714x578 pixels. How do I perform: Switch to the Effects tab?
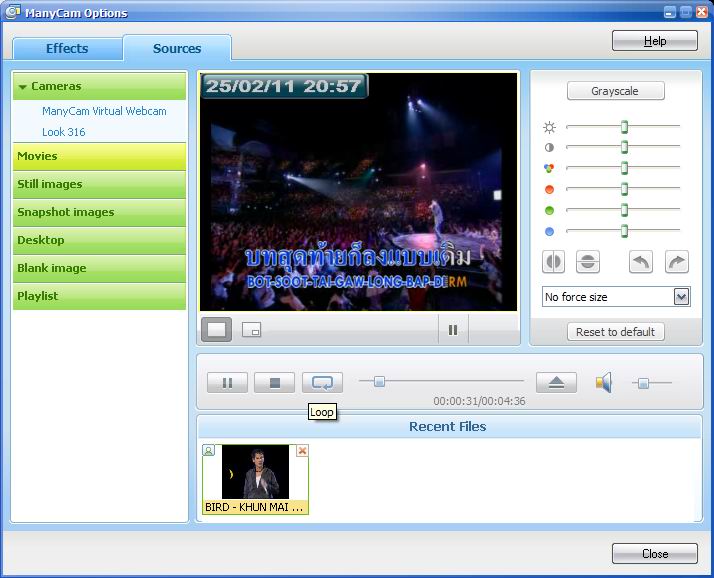tap(67, 48)
